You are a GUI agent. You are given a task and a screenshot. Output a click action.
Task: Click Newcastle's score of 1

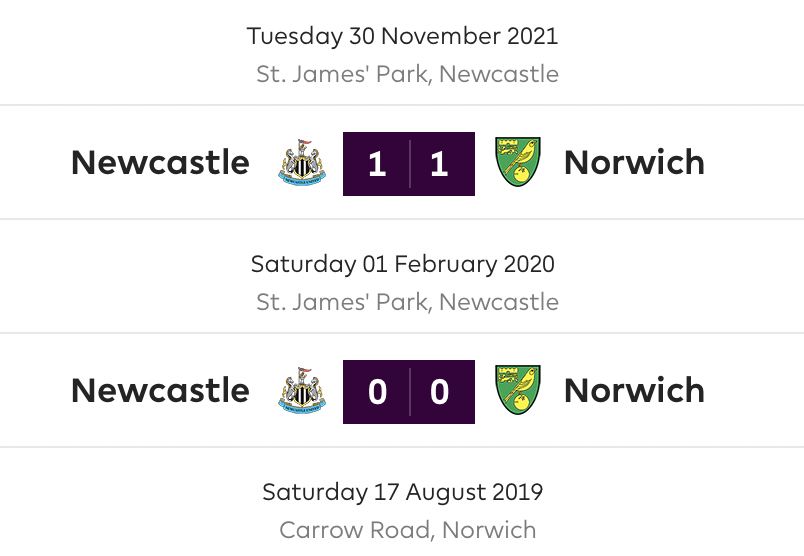(x=377, y=165)
